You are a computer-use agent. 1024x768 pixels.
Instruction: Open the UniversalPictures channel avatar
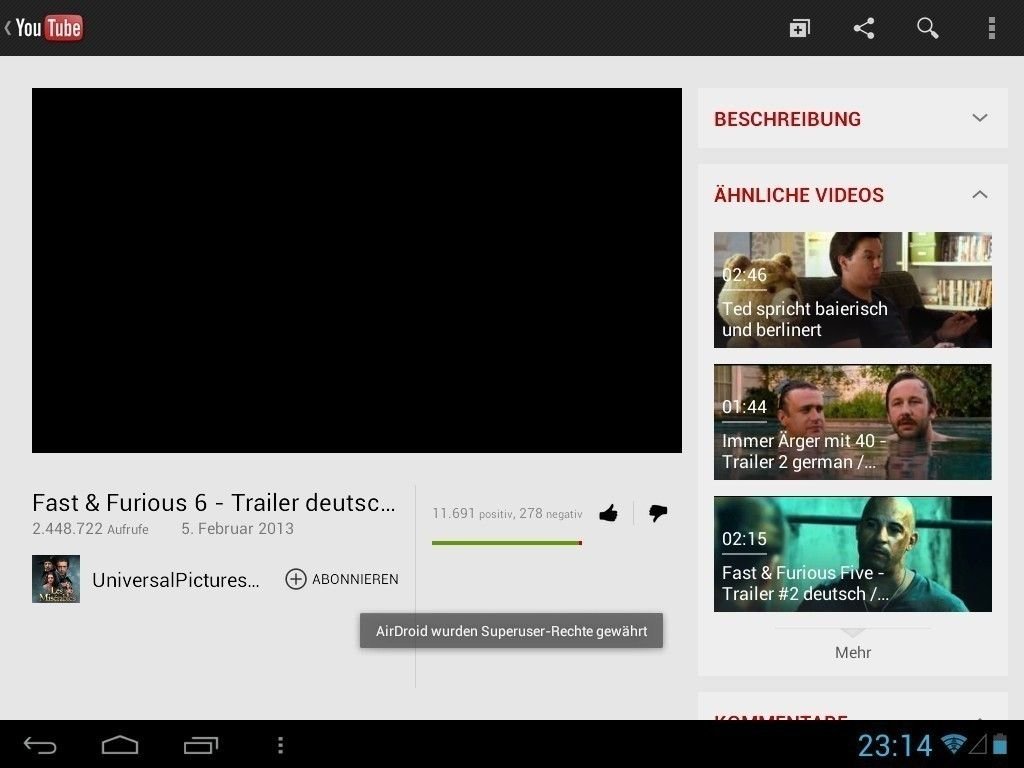56,579
